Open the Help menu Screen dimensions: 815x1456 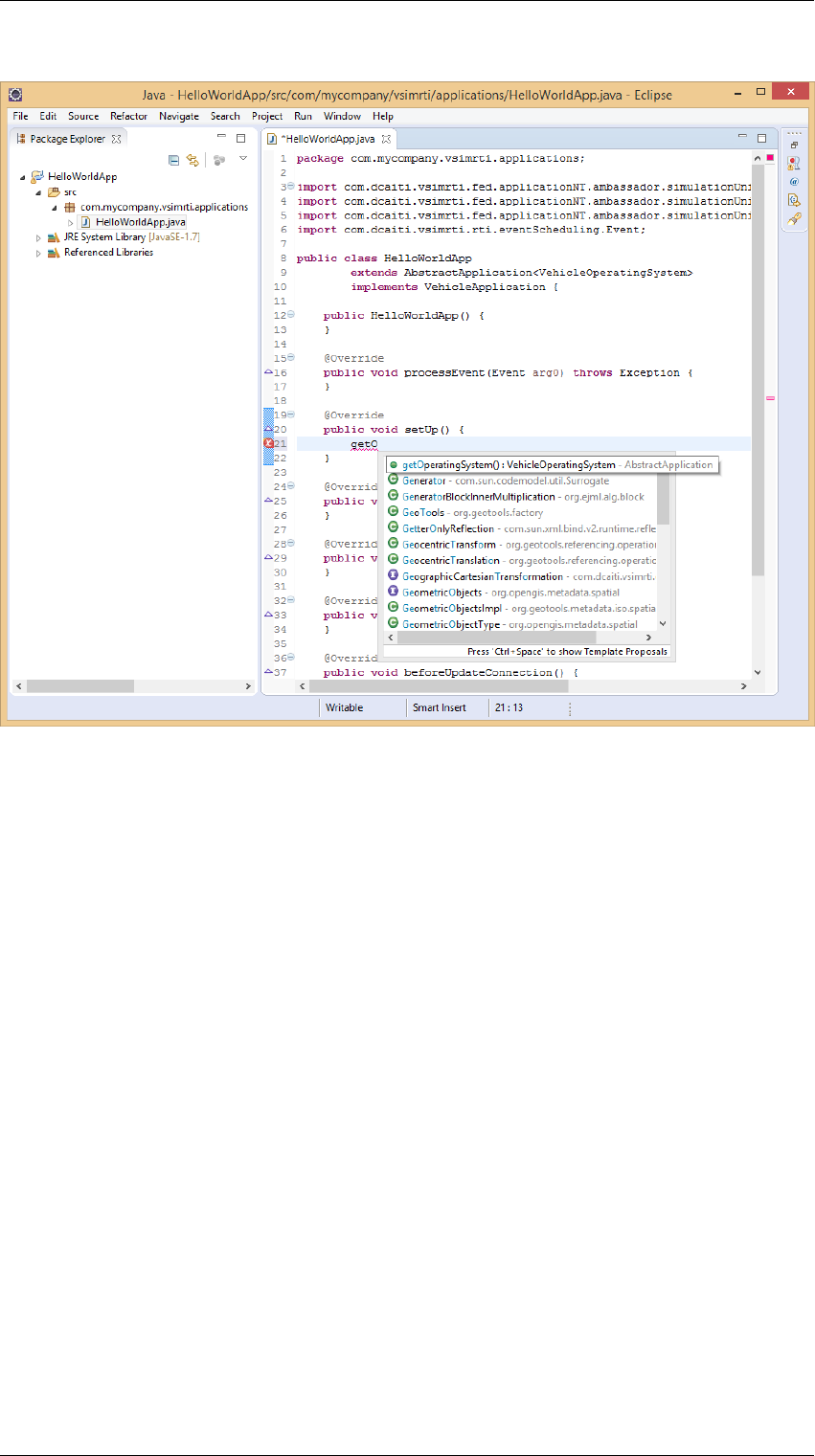pyautogui.click(x=383, y=116)
